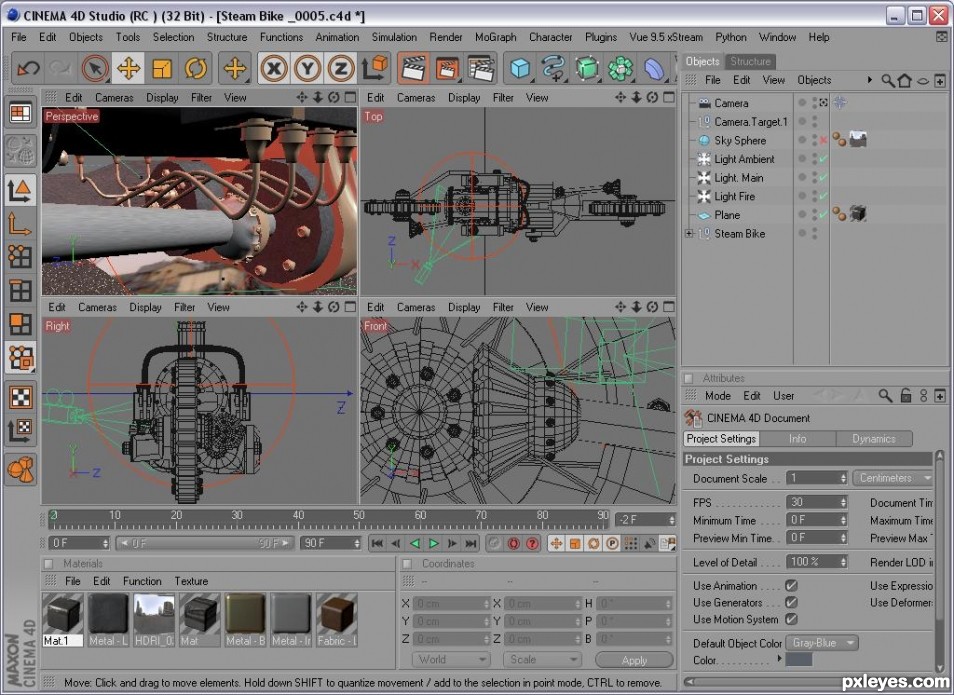Open the Gray-Blue object color dropdown
Screen dimensions: 954x695
(822, 643)
